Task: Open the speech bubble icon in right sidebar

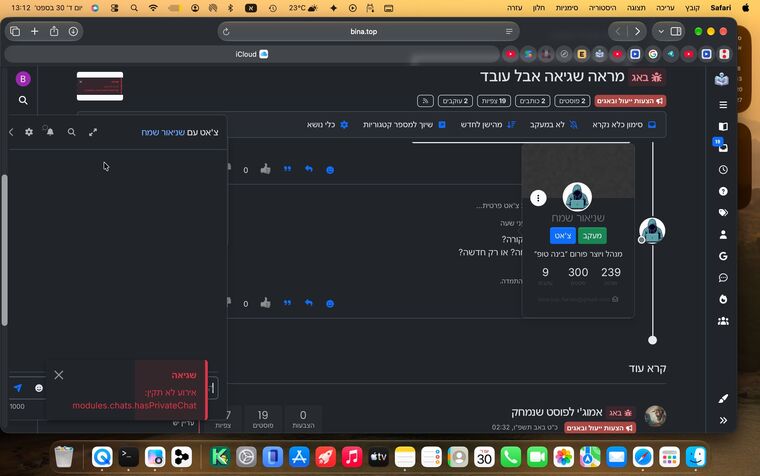Action: [723, 278]
